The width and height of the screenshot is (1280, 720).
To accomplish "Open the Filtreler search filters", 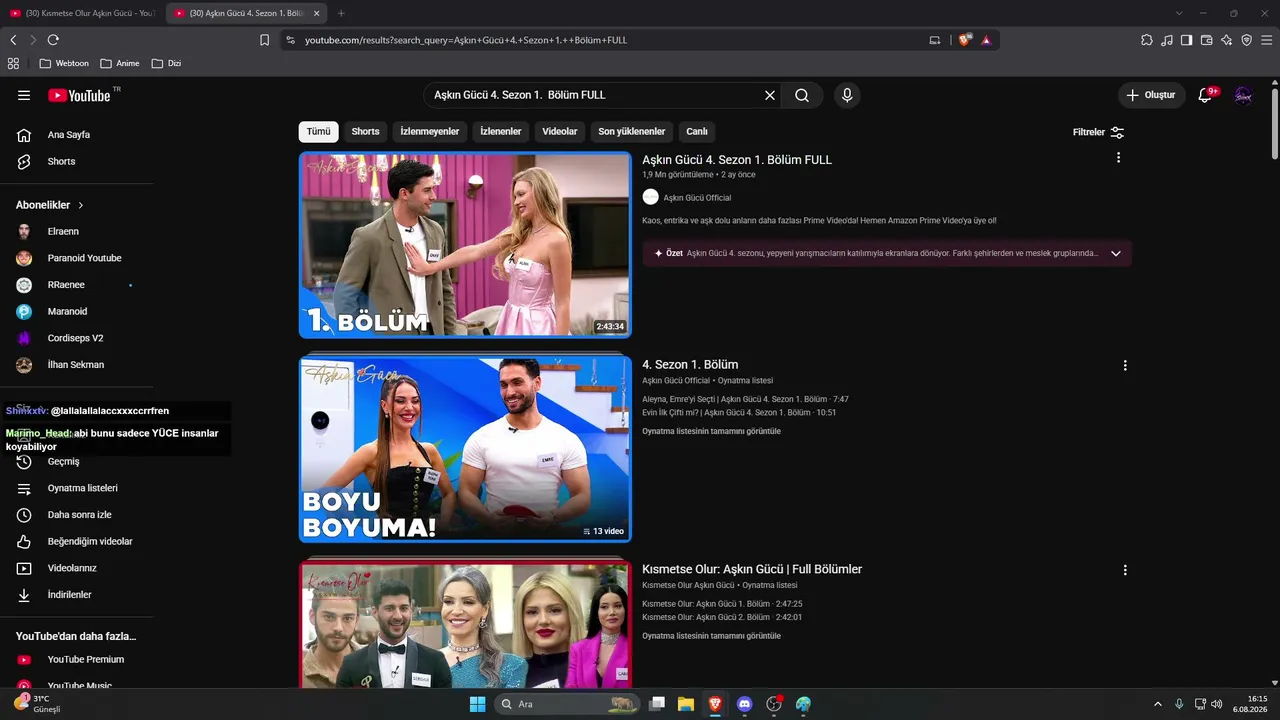I will 1098,132.
